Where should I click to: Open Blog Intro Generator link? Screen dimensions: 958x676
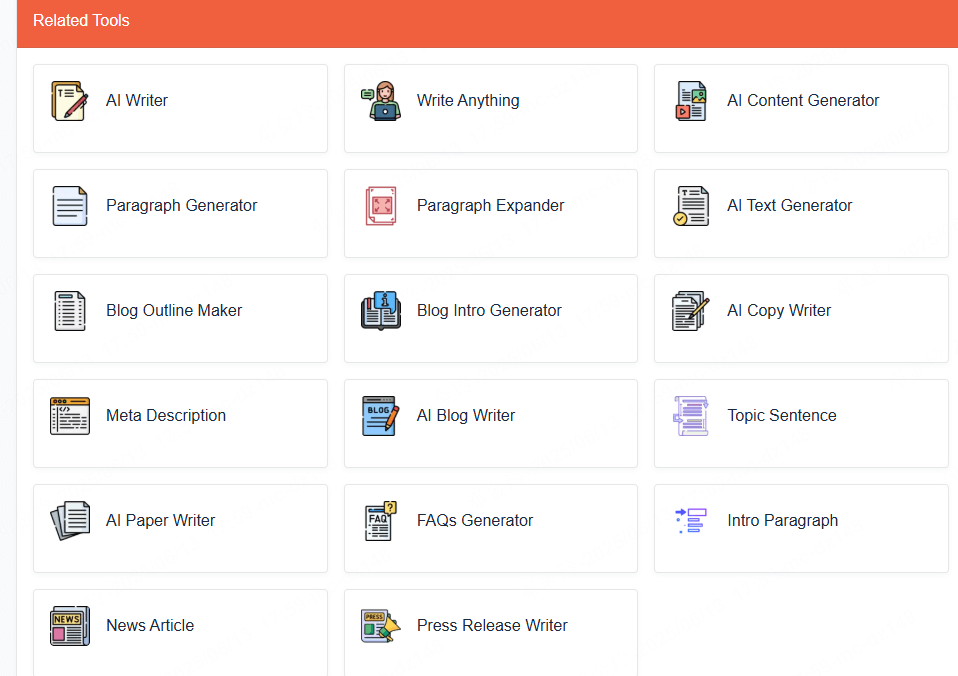pyautogui.click(x=489, y=310)
